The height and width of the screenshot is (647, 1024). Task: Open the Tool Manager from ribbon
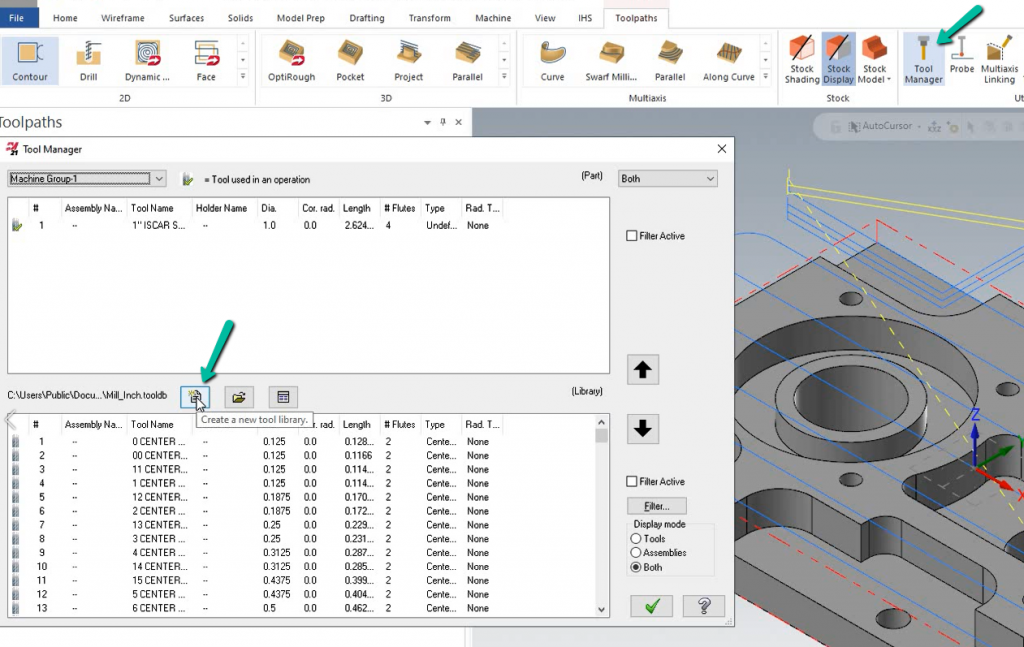[923, 60]
